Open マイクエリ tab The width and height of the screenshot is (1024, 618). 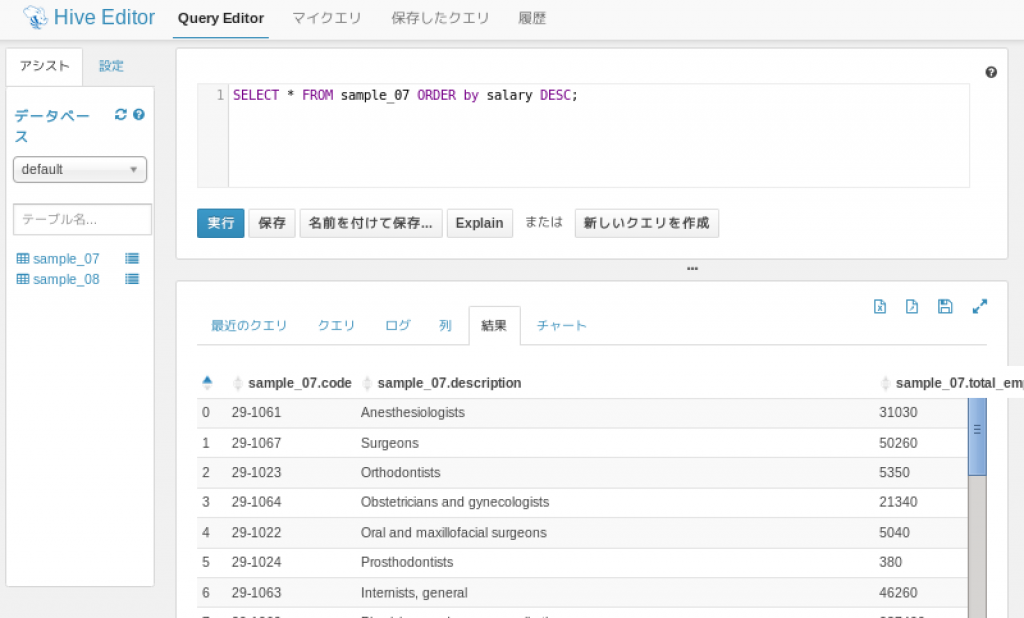(327, 18)
